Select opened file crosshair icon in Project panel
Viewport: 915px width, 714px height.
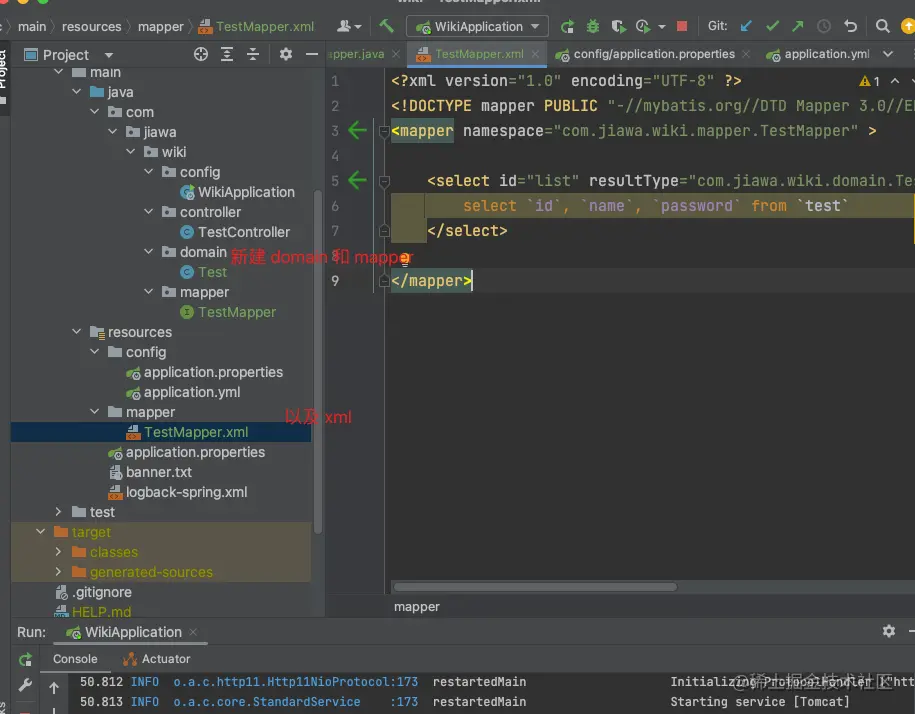click(201, 55)
